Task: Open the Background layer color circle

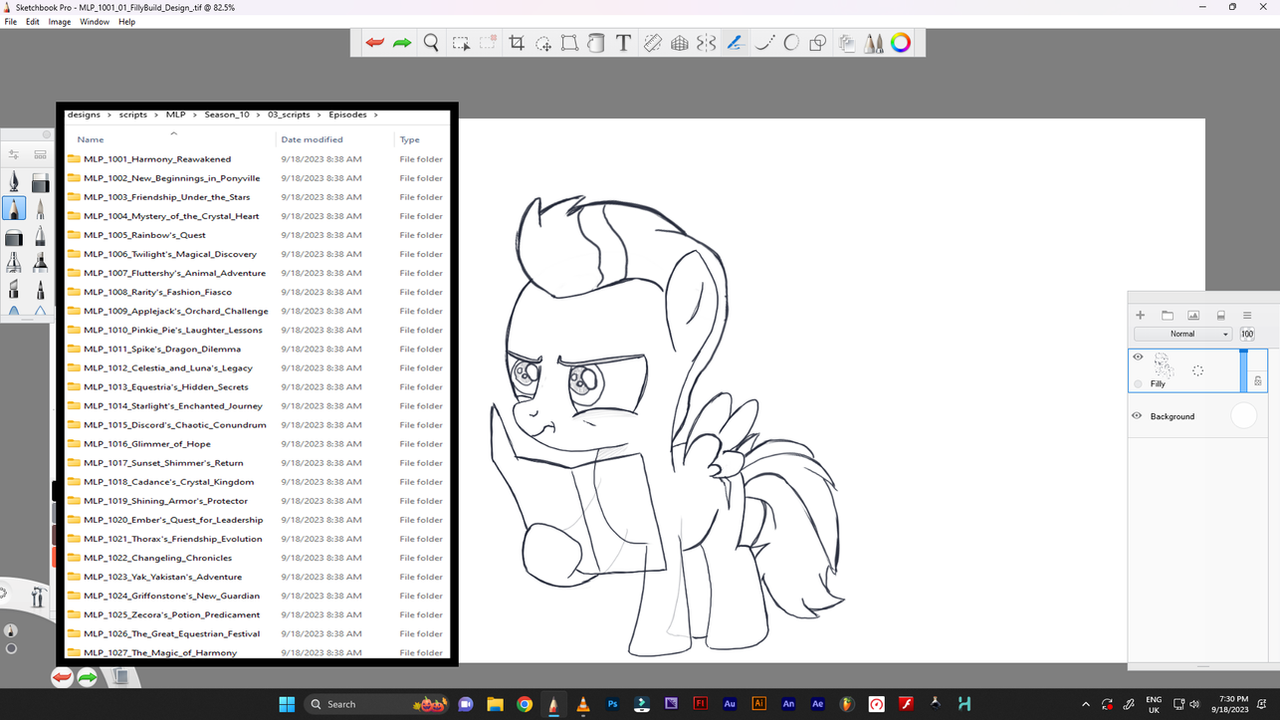Action: [x=1243, y=416]
